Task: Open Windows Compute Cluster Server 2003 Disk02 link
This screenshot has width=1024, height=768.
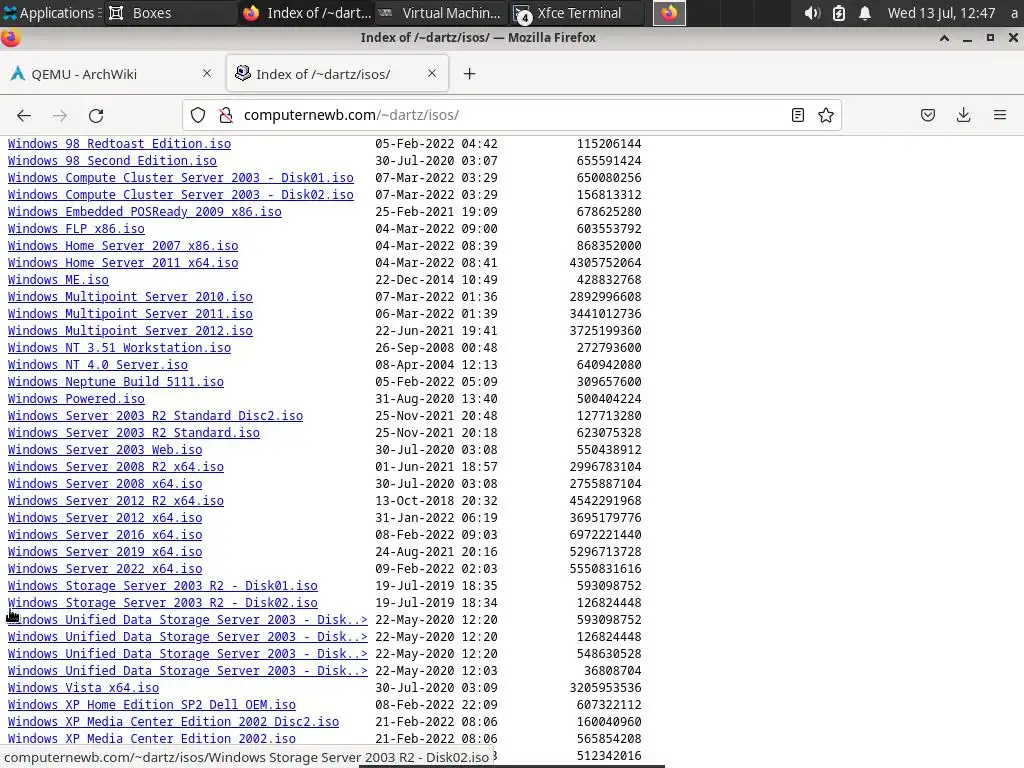Action: click(180, 195)
